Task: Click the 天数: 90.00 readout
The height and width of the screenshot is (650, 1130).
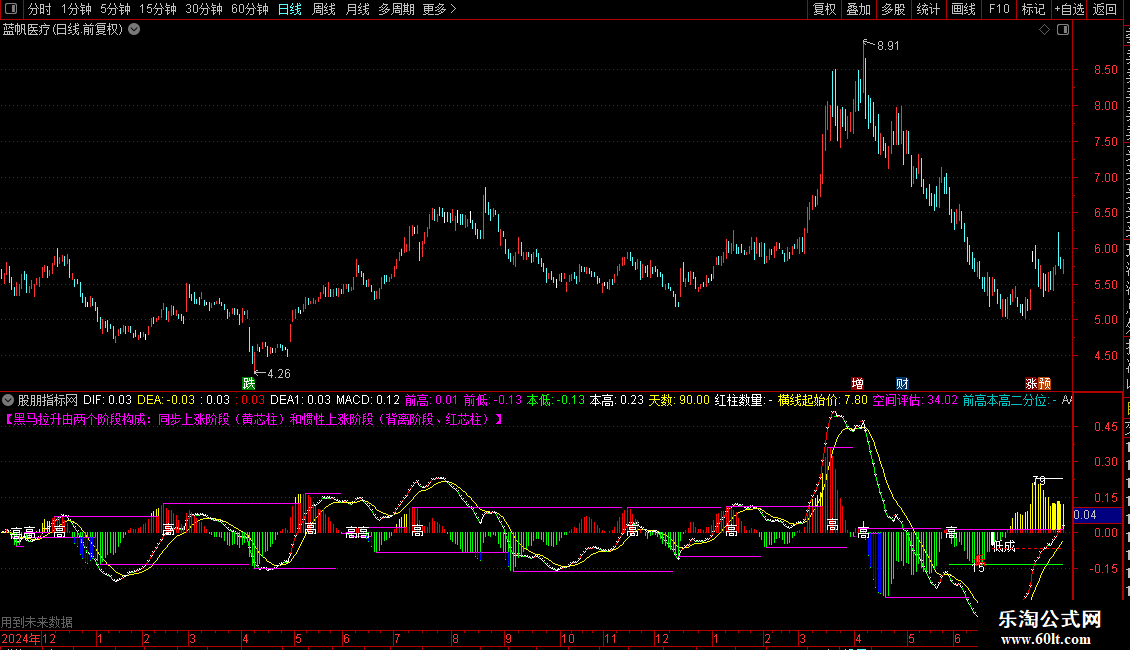Action: pos(679,400)
